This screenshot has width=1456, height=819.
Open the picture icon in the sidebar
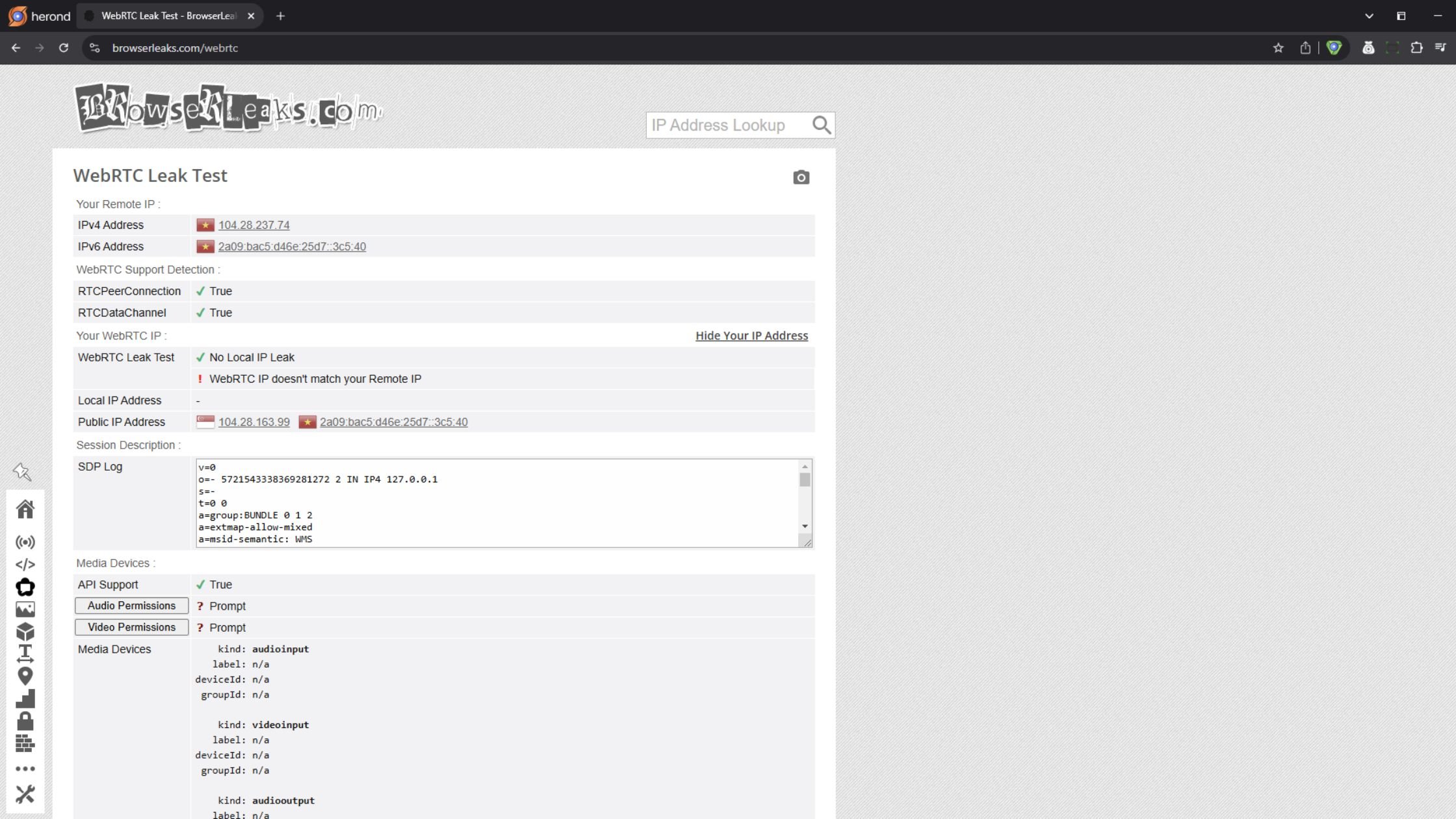(x=25, y=609)
